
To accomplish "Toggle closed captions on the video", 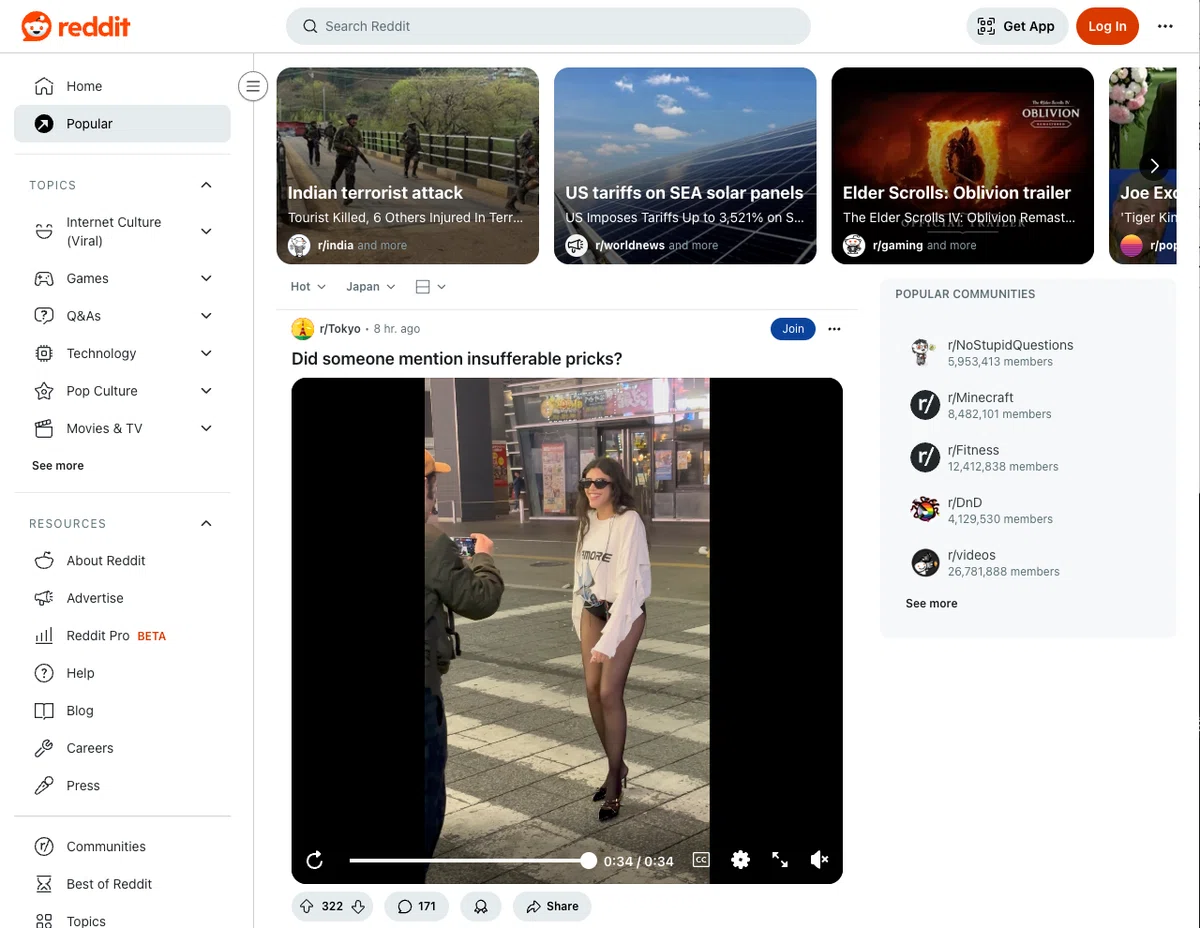I will click(x=701, y=860).
